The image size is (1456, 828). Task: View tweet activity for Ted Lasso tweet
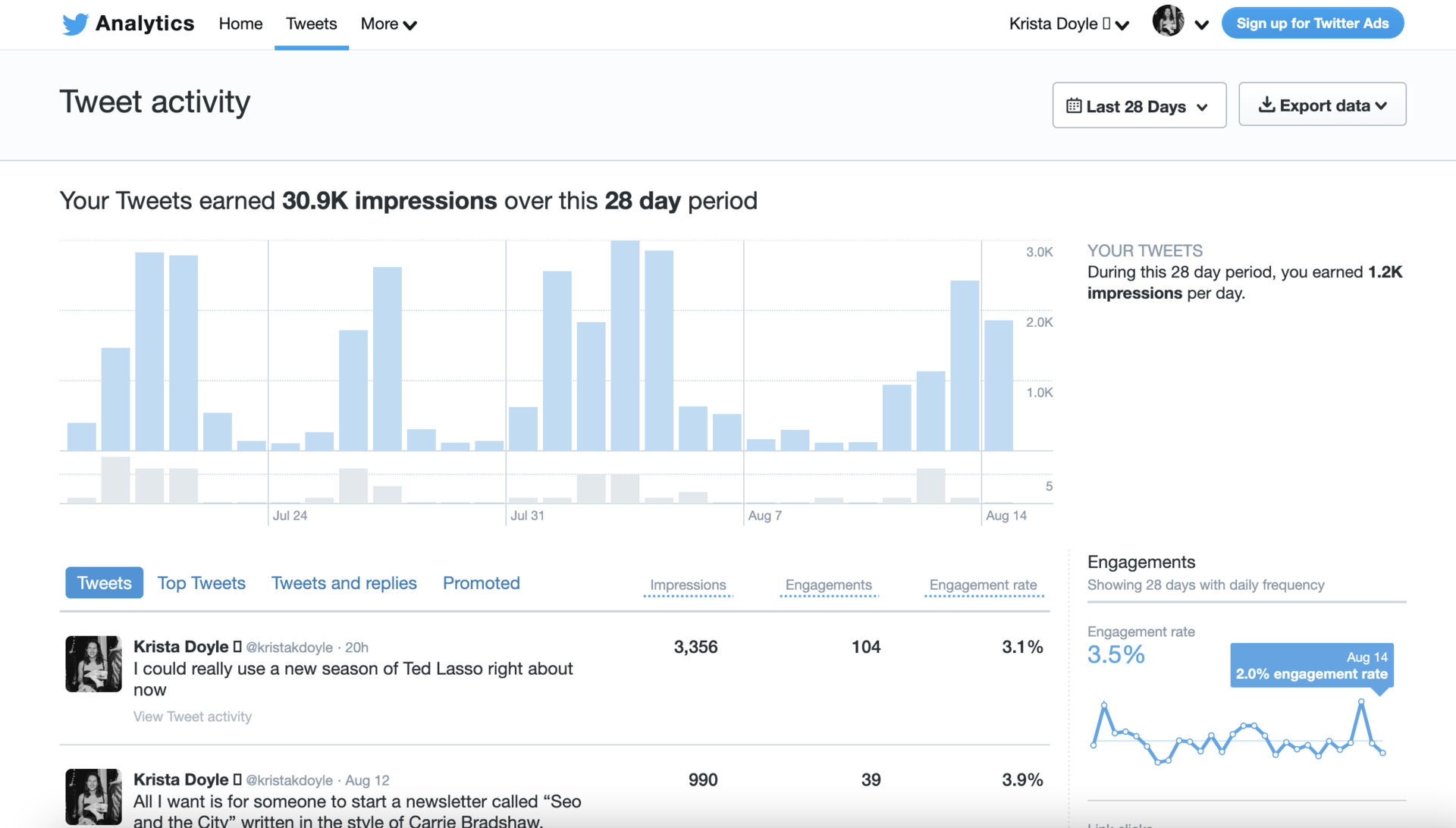(193, 716)
